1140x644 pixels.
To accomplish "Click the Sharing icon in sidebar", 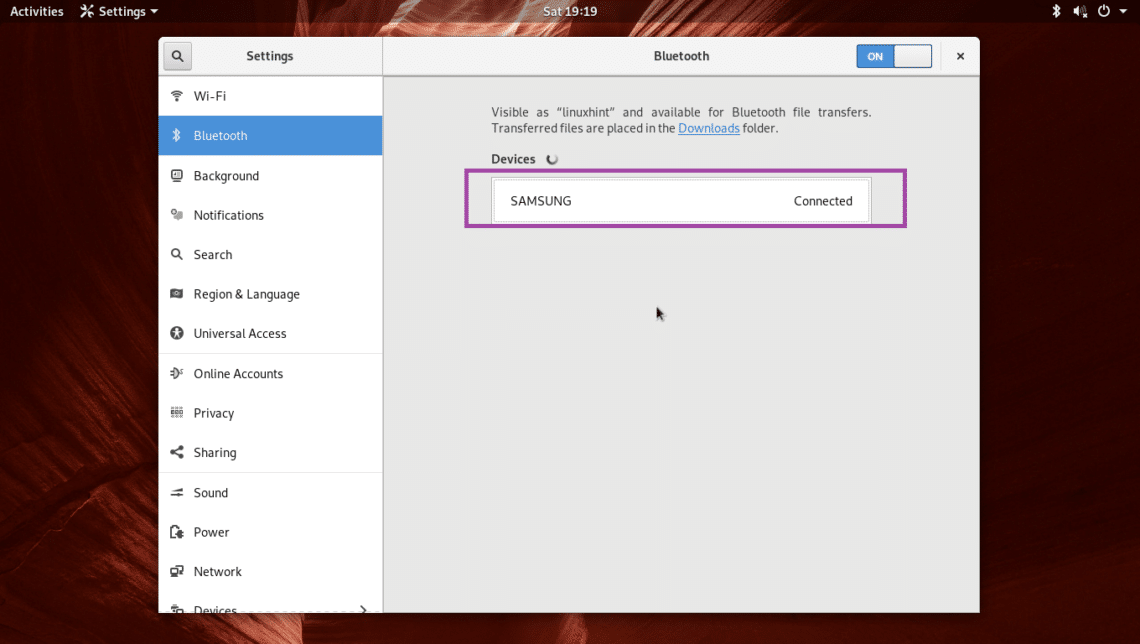I will pos(177,453).
